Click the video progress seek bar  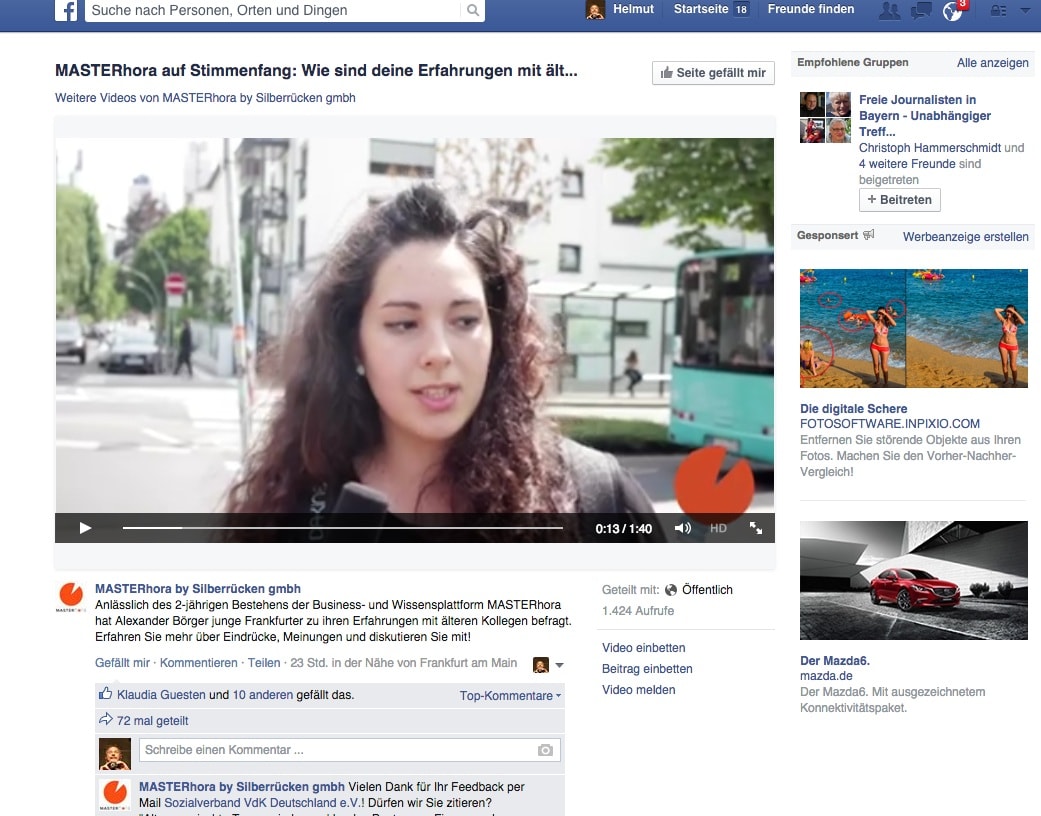[x=342, y=528]
